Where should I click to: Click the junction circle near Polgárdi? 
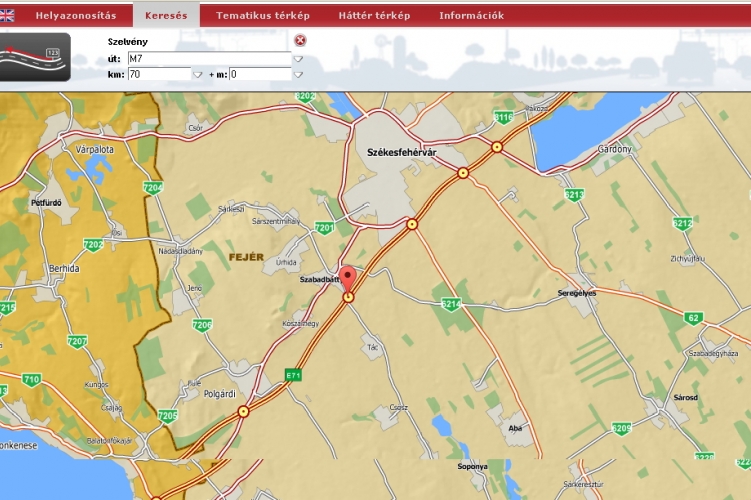(x=243, y=411)
